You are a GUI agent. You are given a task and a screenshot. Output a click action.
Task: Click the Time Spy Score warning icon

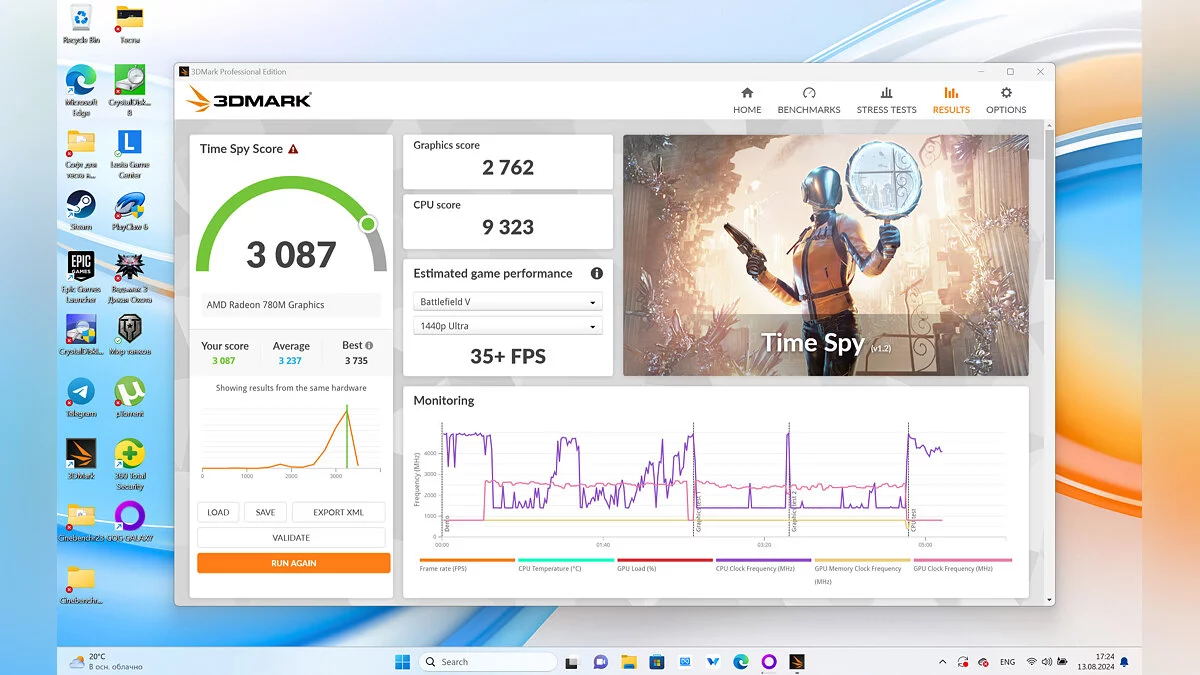[293, 149]
